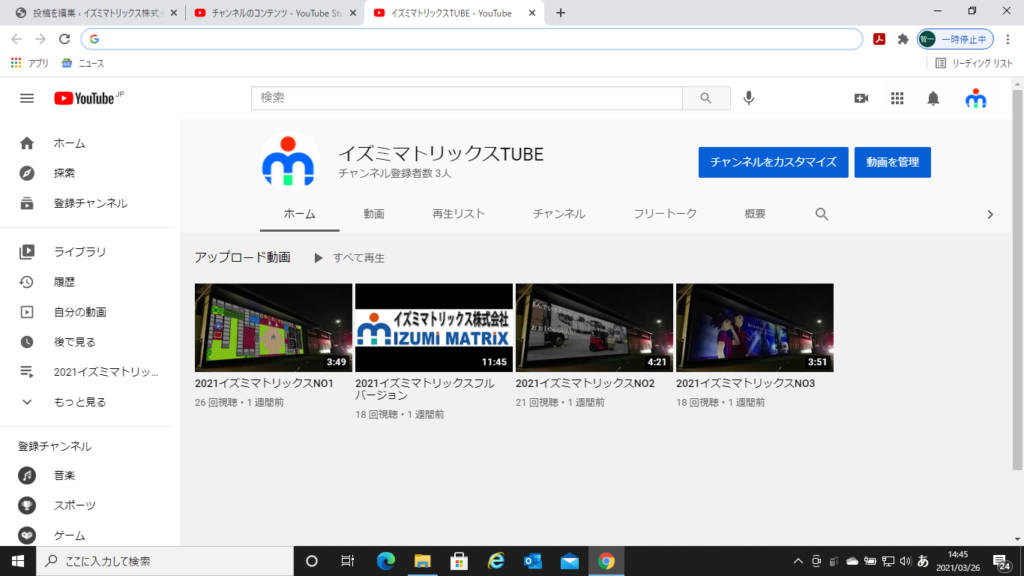Switch to the フリートーク tab
Viewport: 1024px width, 576px height.
(665, 214)
